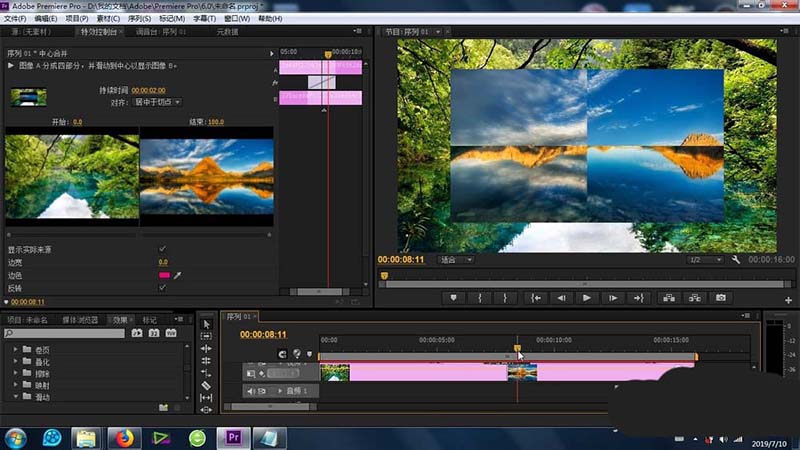Open the 序列(S) menu
The image size is (800, 450).
coord(140,18)
